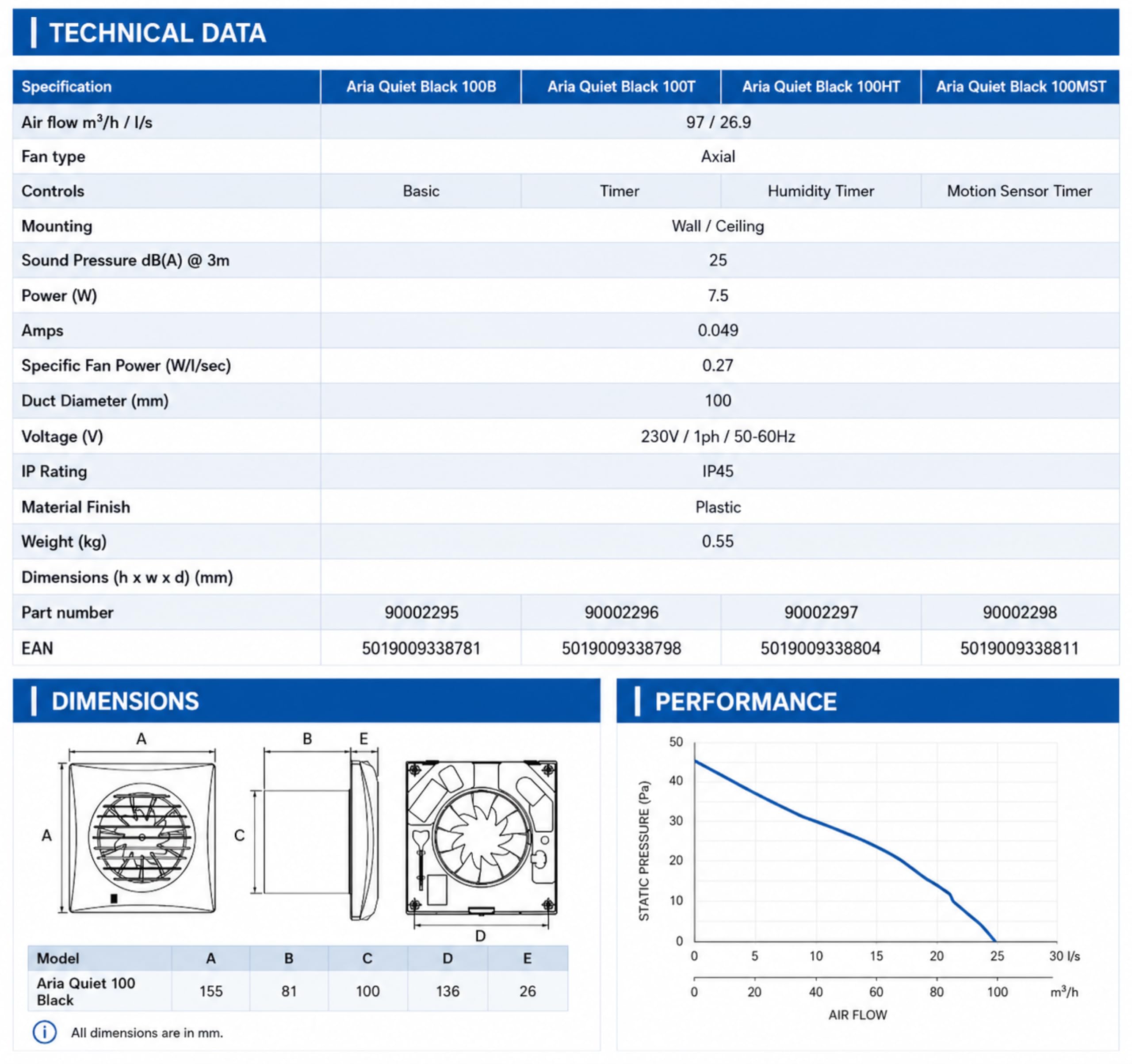
Task: Click the EAN row label
Action: click(x=38, y=649)
